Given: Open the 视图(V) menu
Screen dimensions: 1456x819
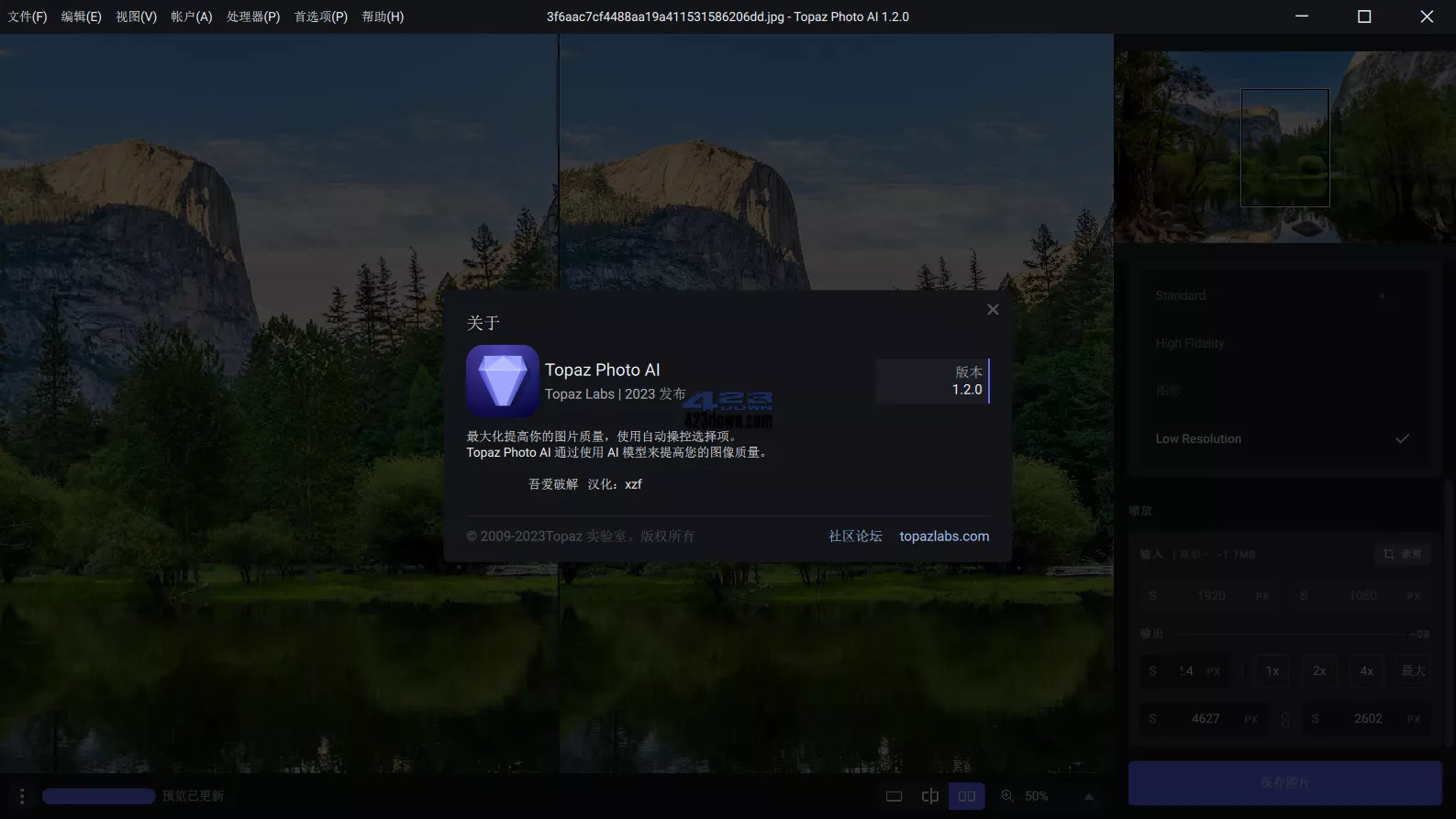Looking at the screenshot, I should 136,17.
